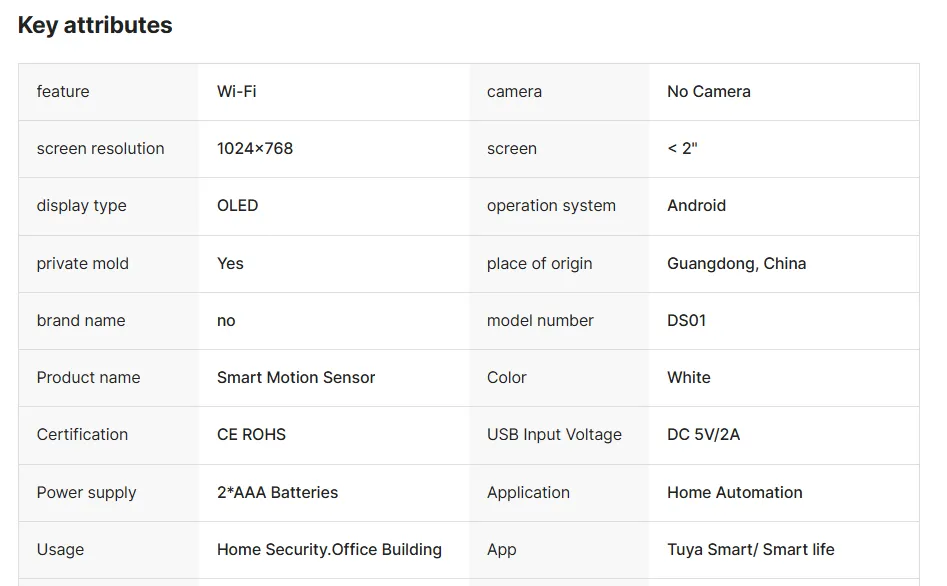Select the 1024×768 screen resolution value

coord(255,149)
